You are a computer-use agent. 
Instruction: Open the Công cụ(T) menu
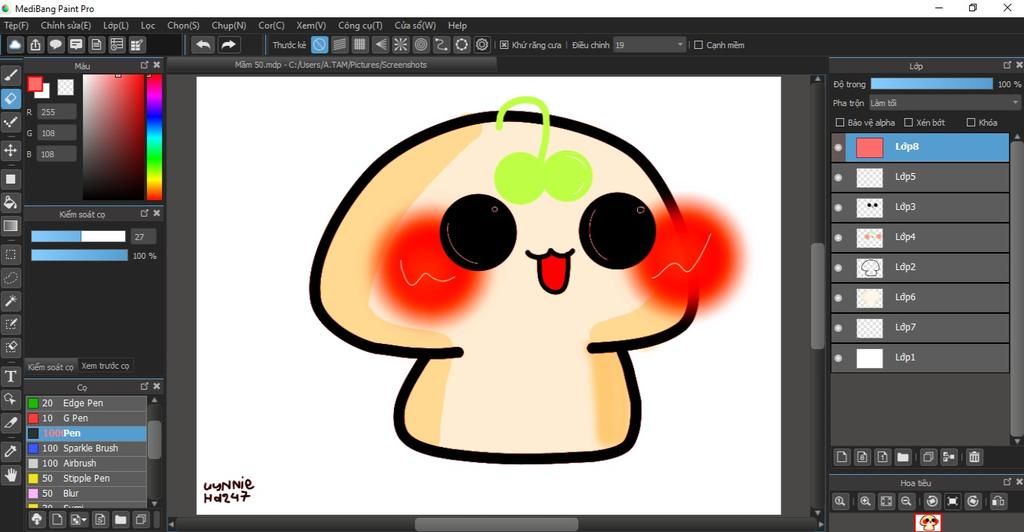[360, 25]
